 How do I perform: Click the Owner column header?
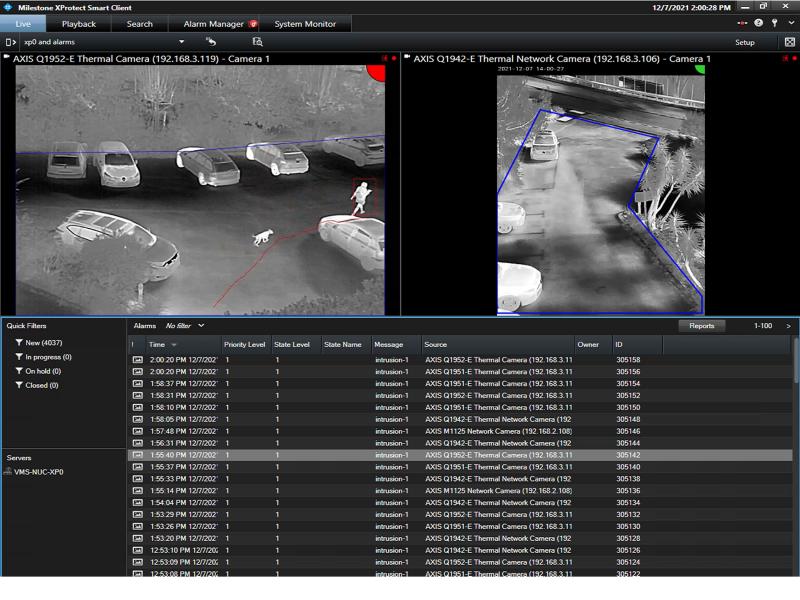point(593,345)
